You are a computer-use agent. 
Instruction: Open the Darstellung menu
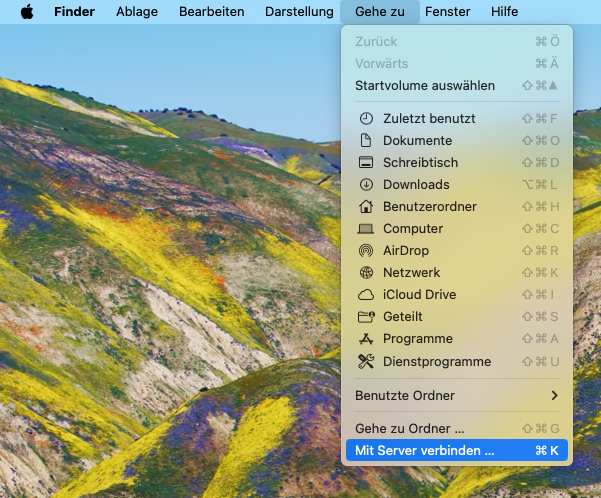point(299,12)
